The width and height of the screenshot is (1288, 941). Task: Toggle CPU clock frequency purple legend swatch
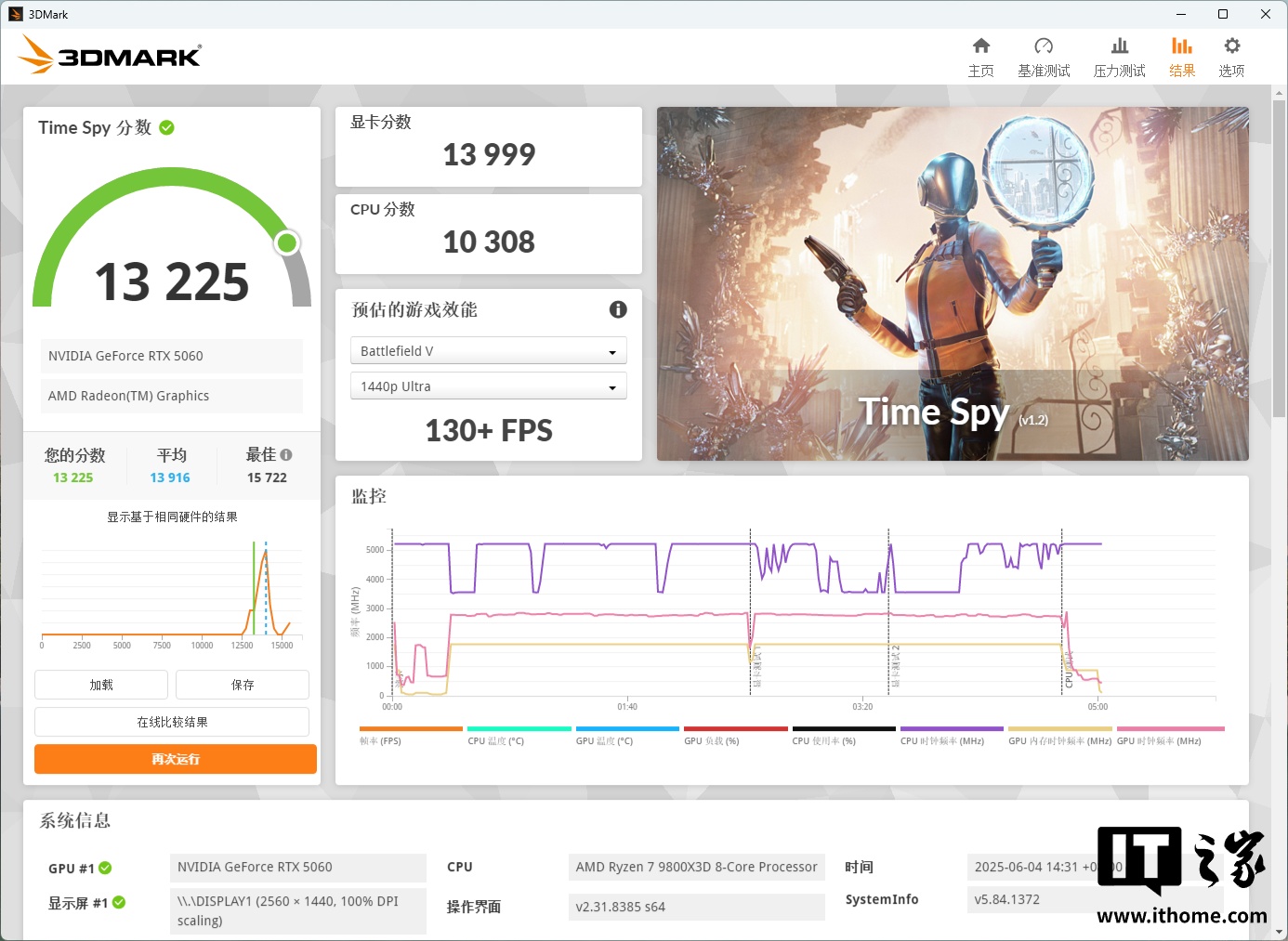pyautogui.click(x=951, y=729)
